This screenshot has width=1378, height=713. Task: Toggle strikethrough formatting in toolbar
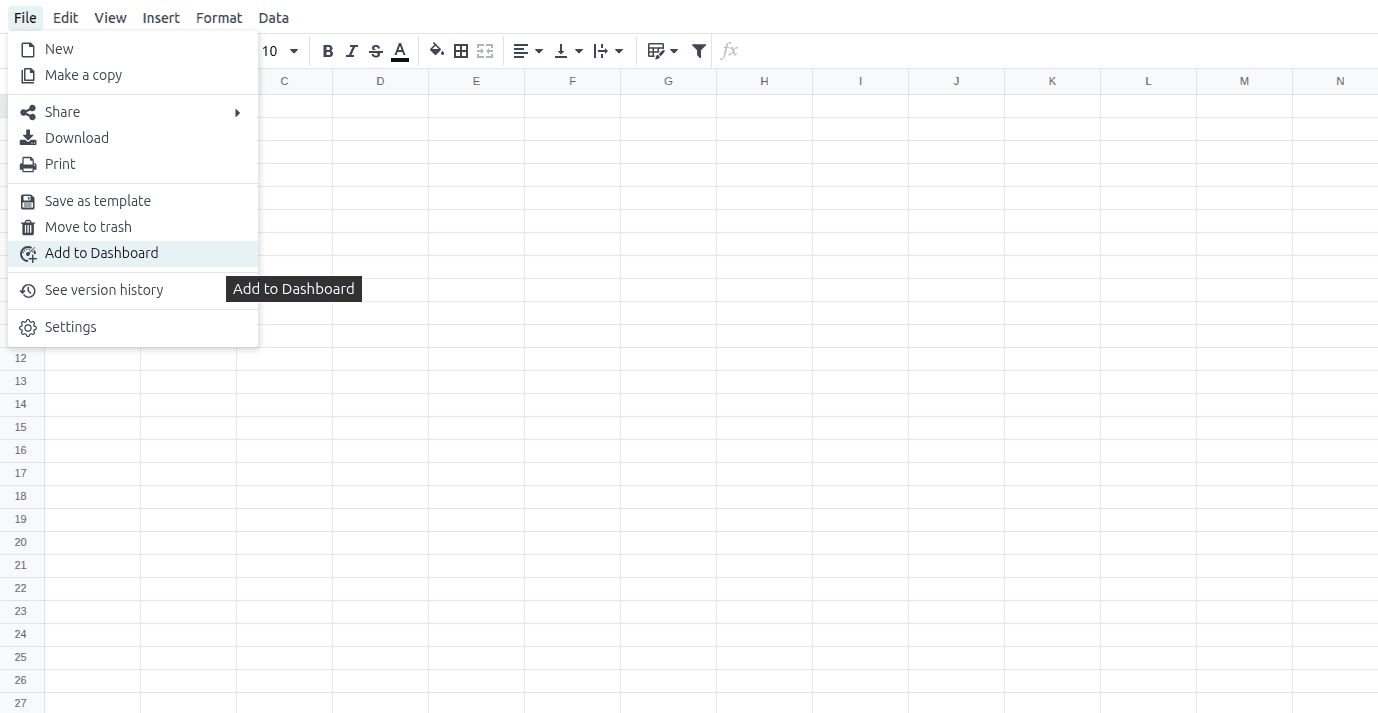[x=375, y=51]
